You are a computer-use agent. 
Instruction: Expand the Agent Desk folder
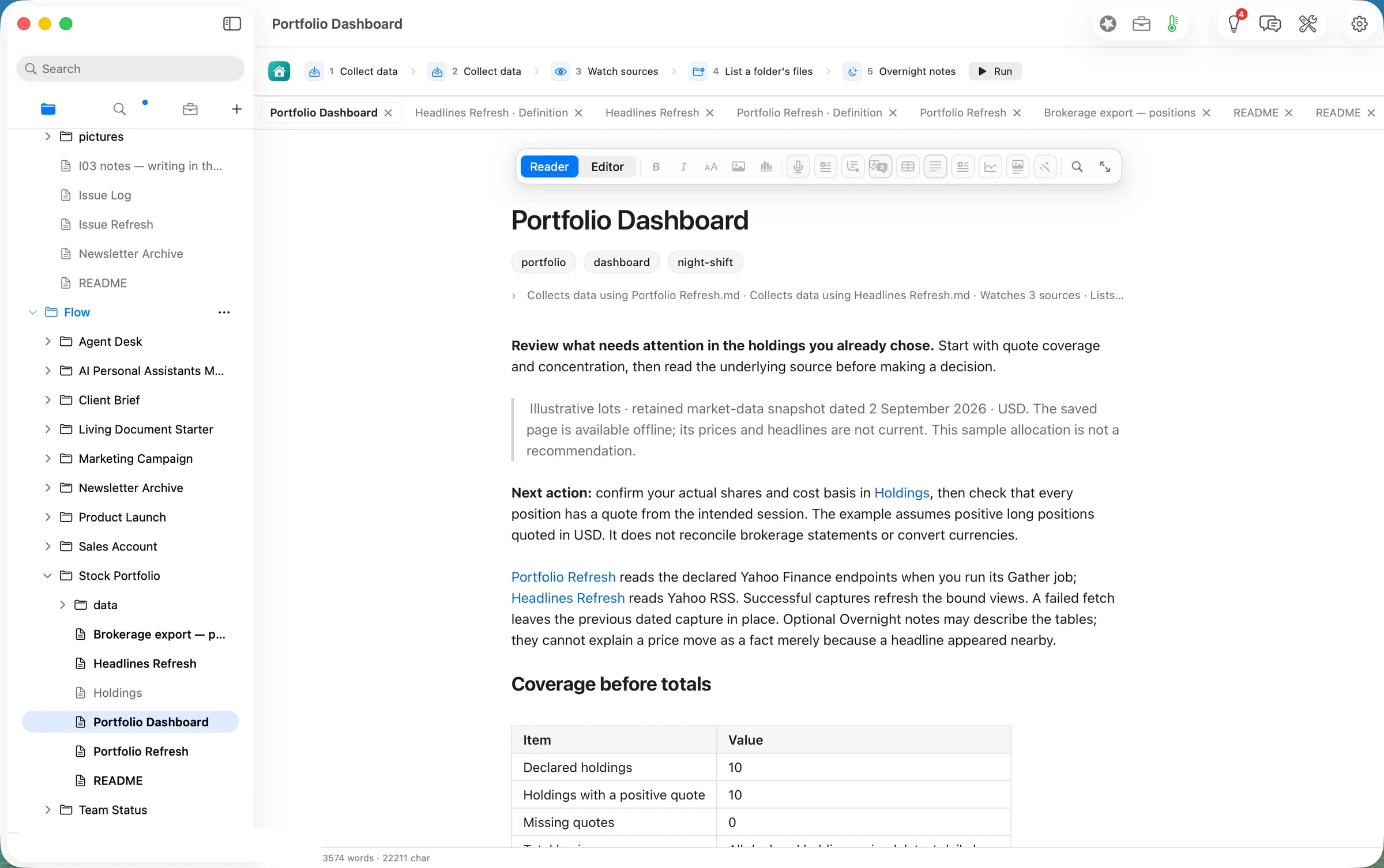pos(48,341)
